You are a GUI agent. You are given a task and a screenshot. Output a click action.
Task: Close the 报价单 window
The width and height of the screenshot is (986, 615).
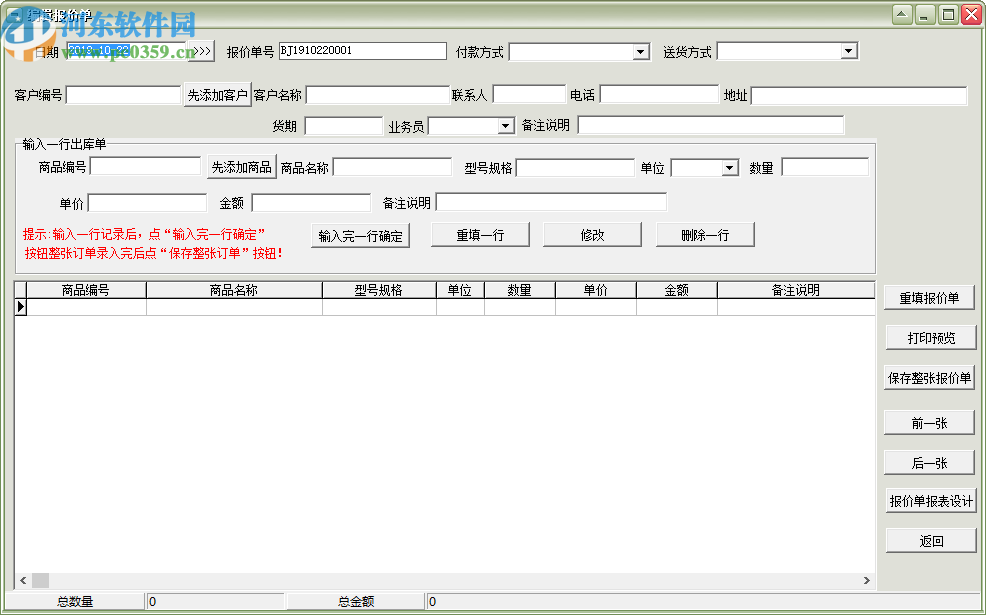coord(971,15)
